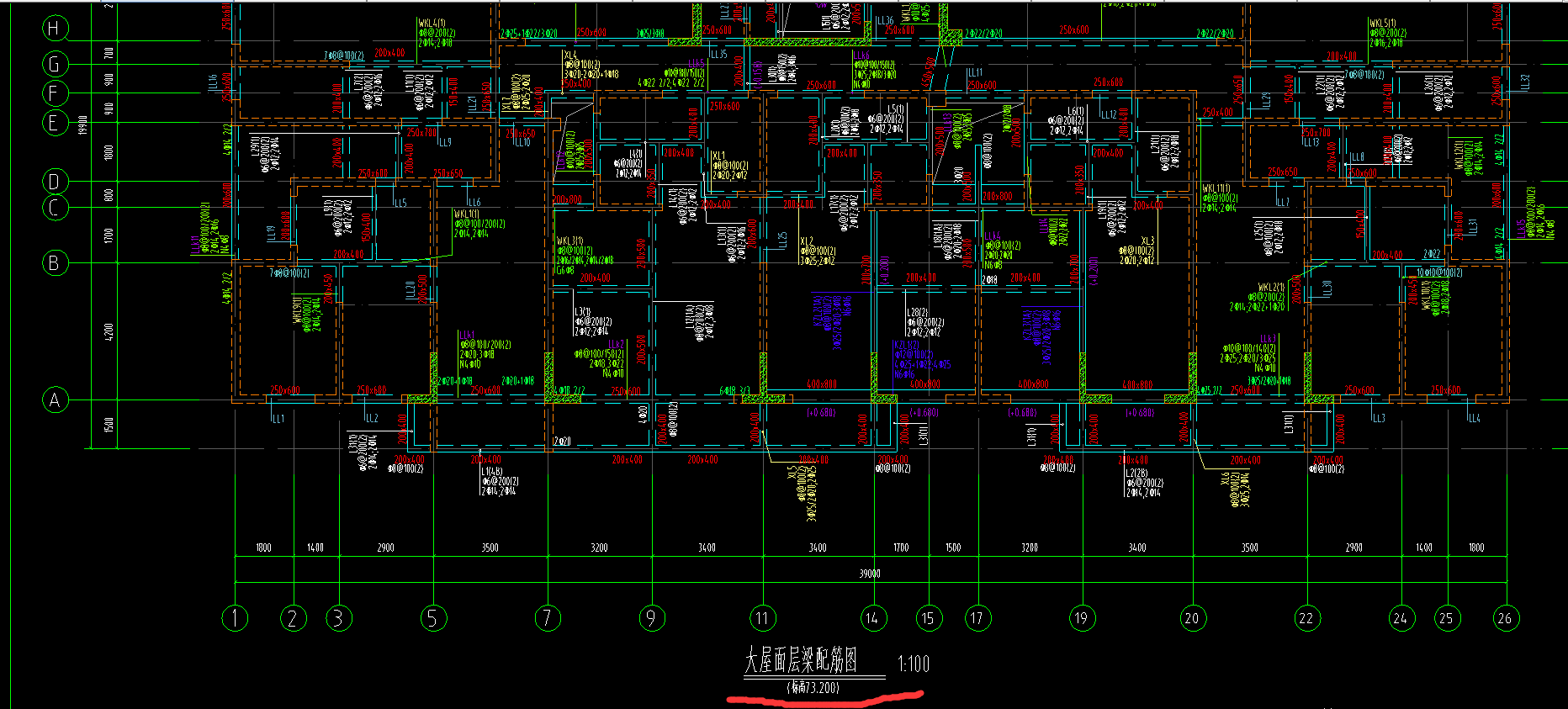The width and height of the screenshot is (1568, 709).
Task: Select the green beam label WKL3(1)
Action: pyautogui.click(x=569, y=241)
